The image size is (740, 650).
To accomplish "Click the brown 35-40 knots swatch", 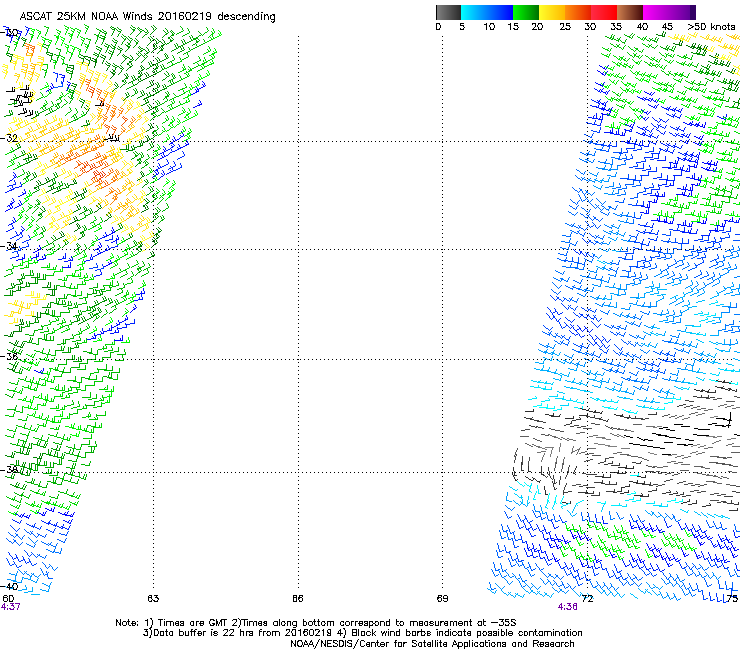I will [x=630, y=12].
